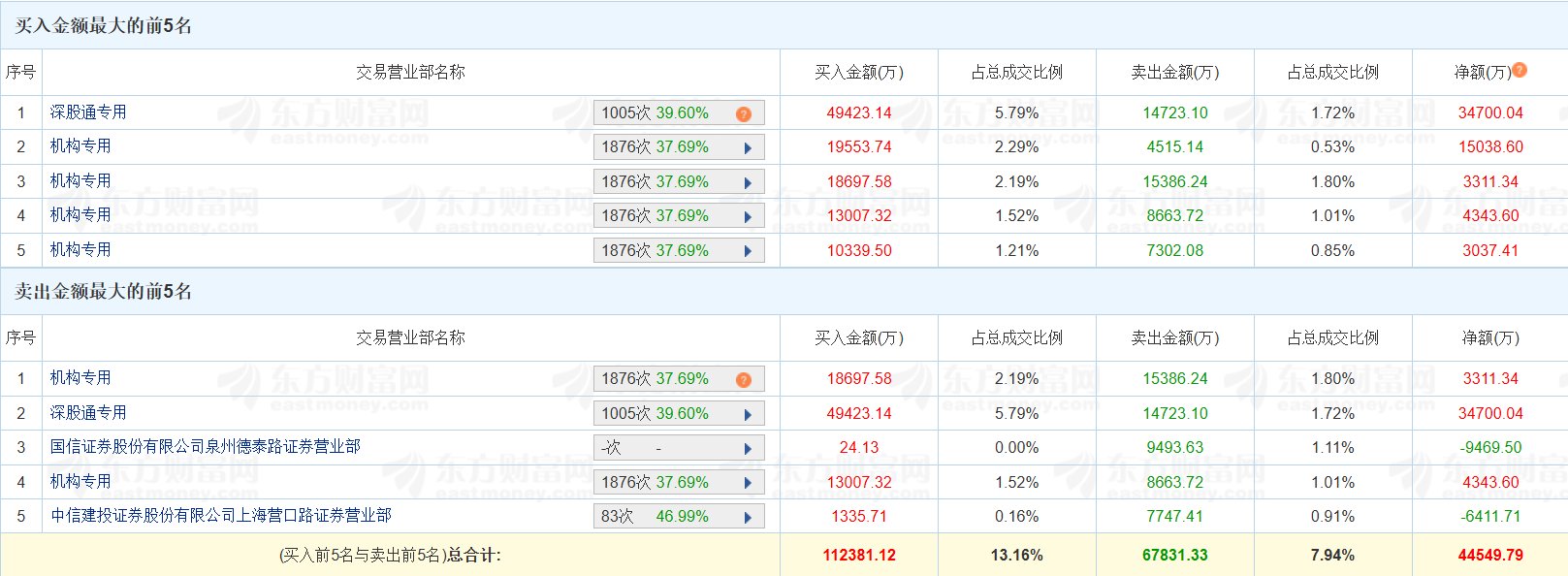Viewport: 1568px width, 576px height.
Task: Click orange icon in buy table row 1 深股通专用
Action: 744,114
